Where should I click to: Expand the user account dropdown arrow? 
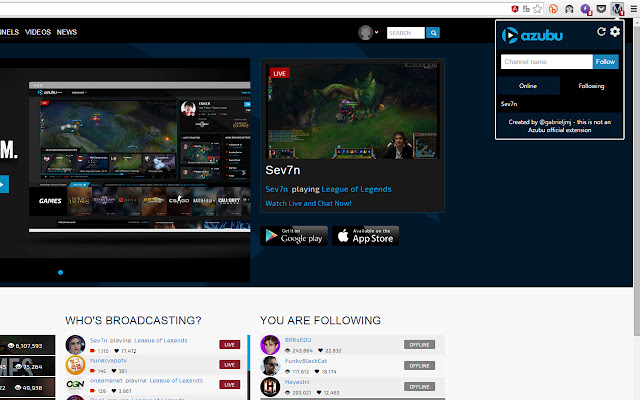click(x=376, y=32)
